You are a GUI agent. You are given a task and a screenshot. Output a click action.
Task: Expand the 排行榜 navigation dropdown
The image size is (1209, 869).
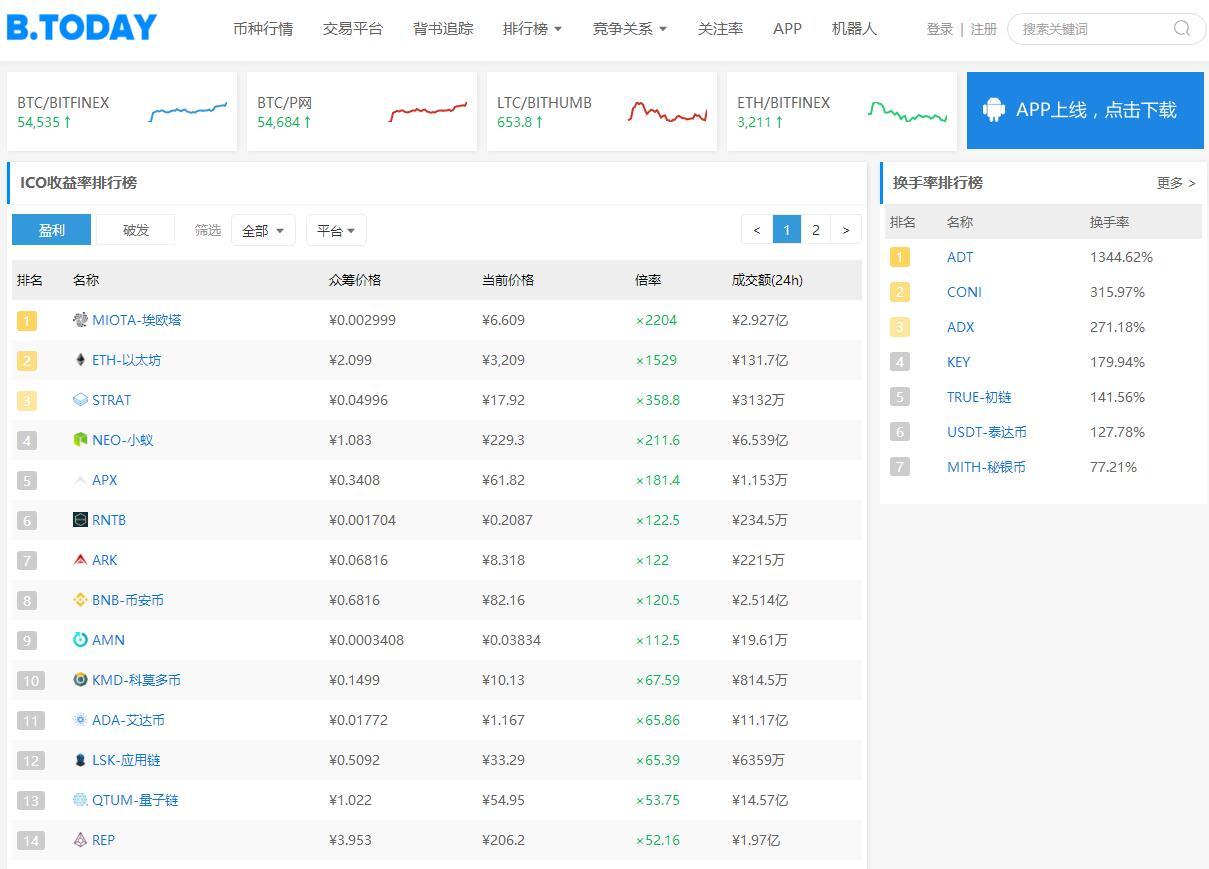[531, 29]
